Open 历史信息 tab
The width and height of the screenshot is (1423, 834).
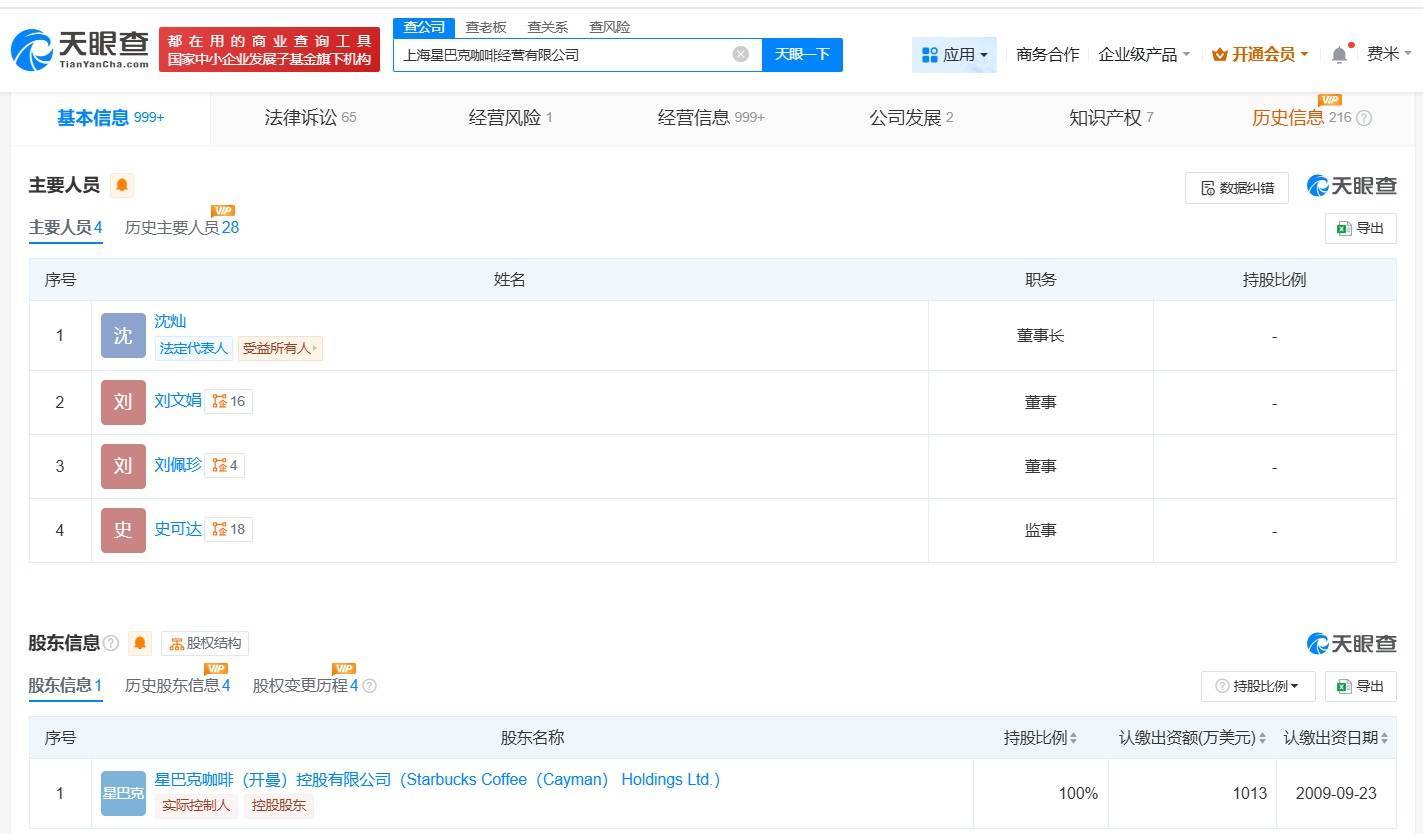[1301, 118]
